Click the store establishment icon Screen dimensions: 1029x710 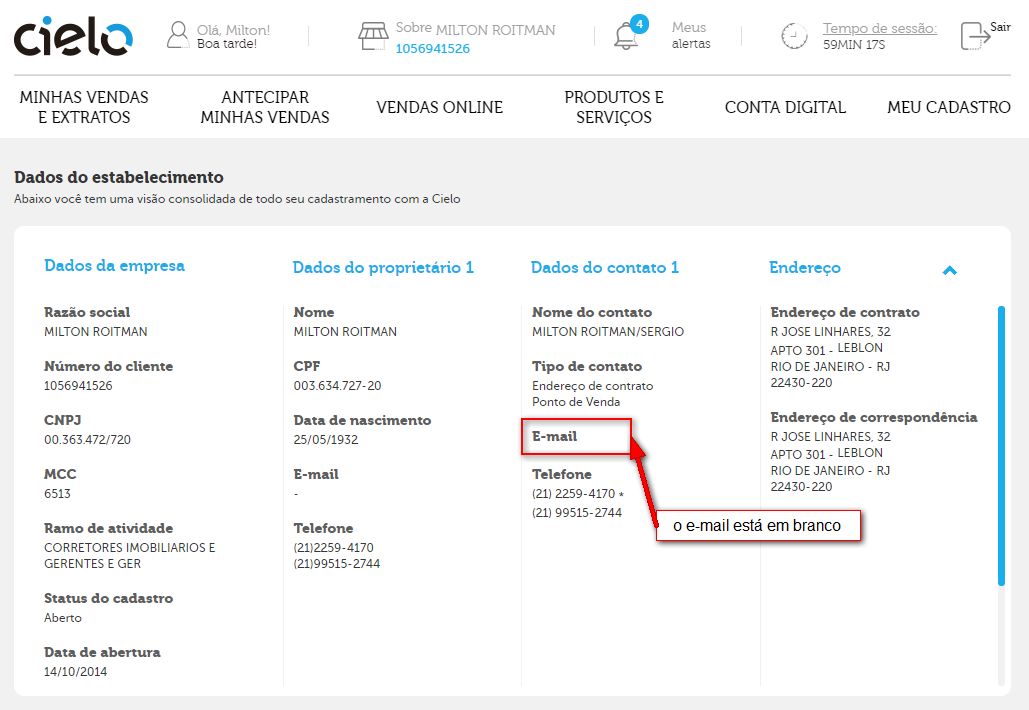(x=373, y=35)
